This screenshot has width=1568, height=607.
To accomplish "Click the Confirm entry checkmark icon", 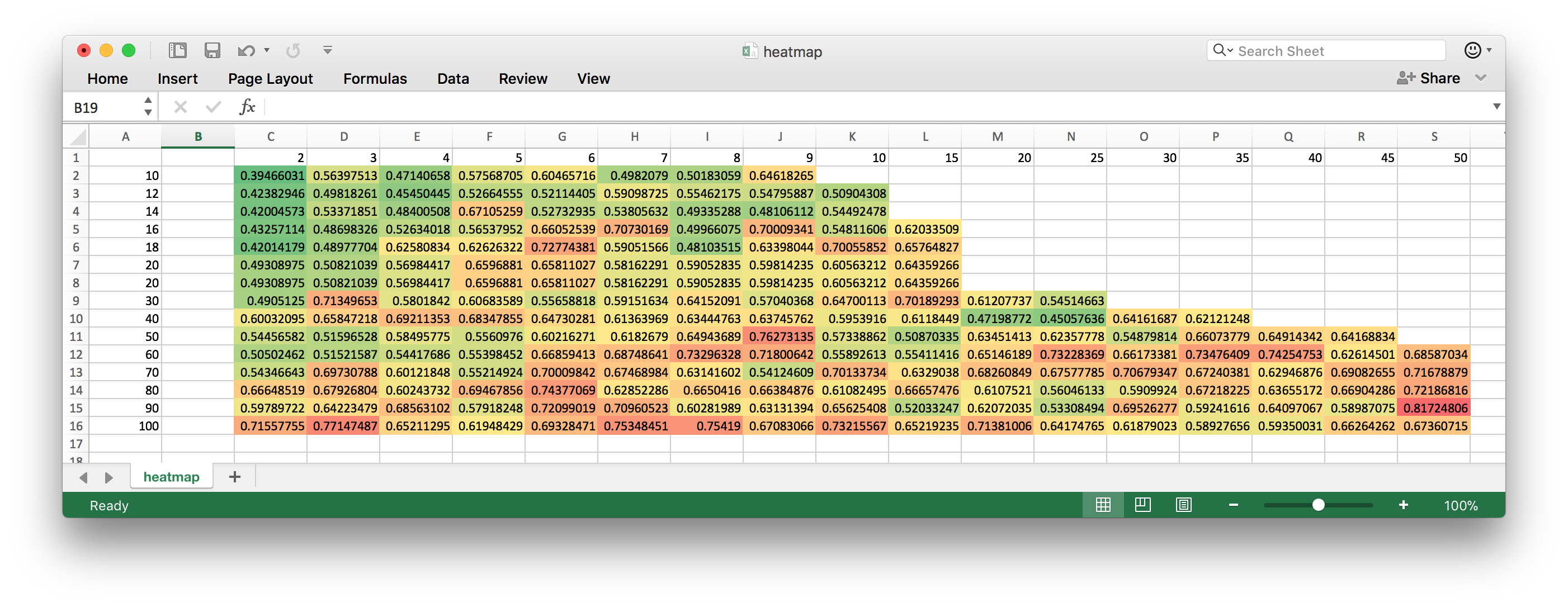I will 213,108.
